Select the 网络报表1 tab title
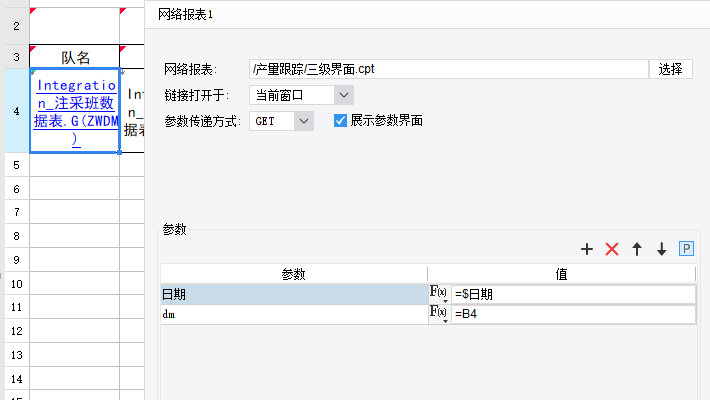This screenshot has width=710, height=400. (x=186, y=14)
